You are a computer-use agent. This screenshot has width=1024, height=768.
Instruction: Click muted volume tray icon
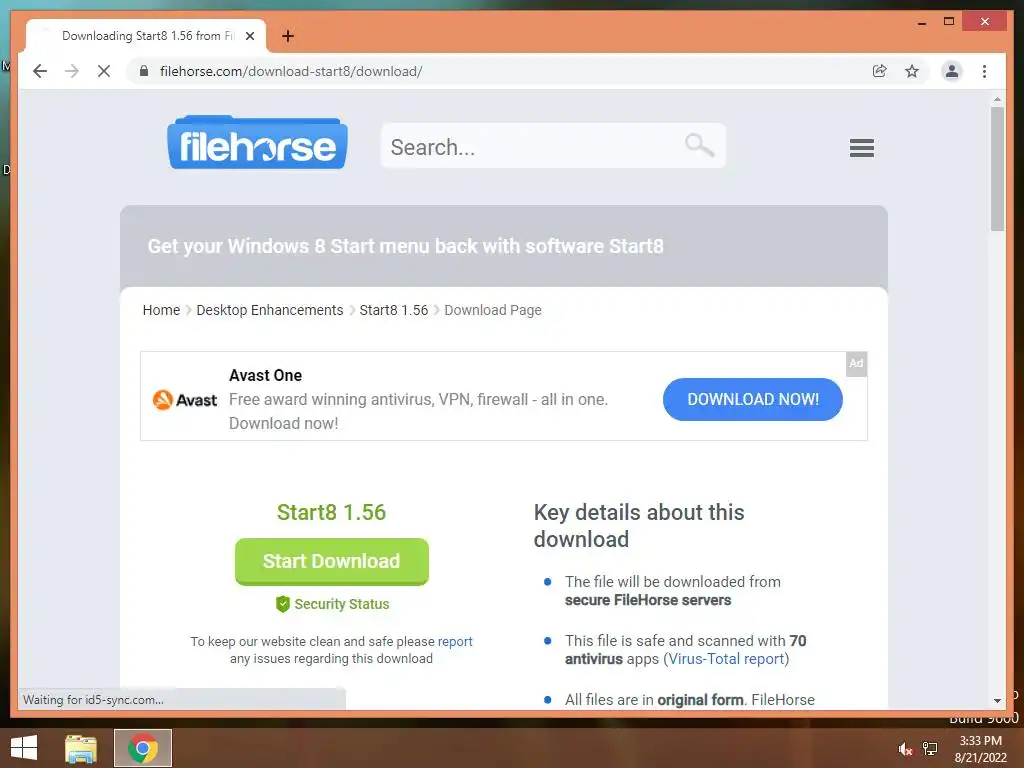coord(905,749)
